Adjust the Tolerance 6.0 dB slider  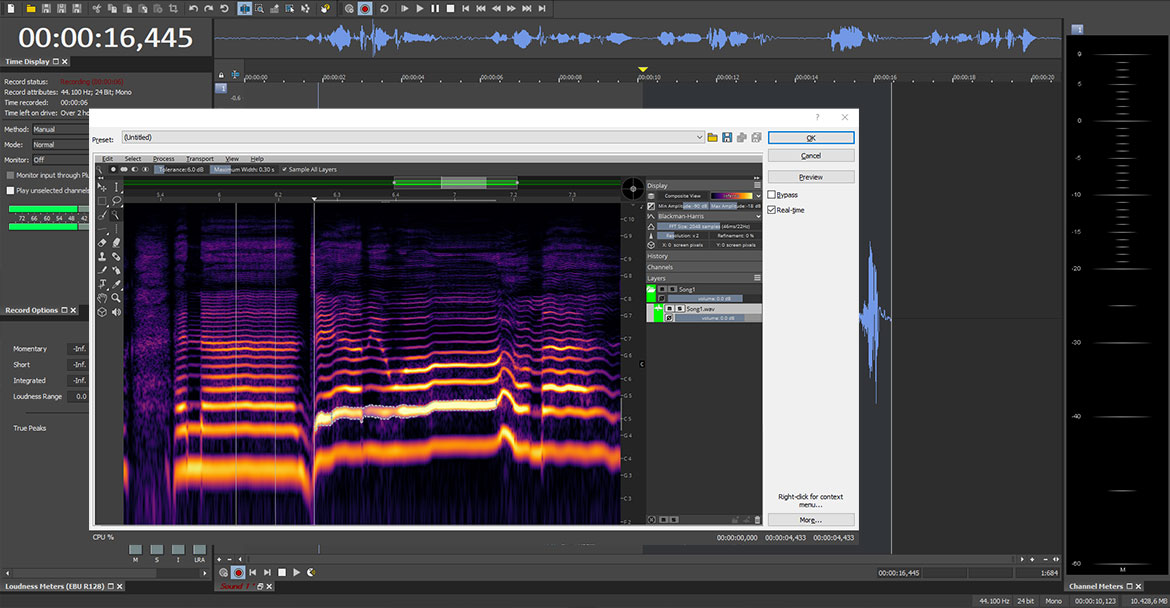coord(179,169)
